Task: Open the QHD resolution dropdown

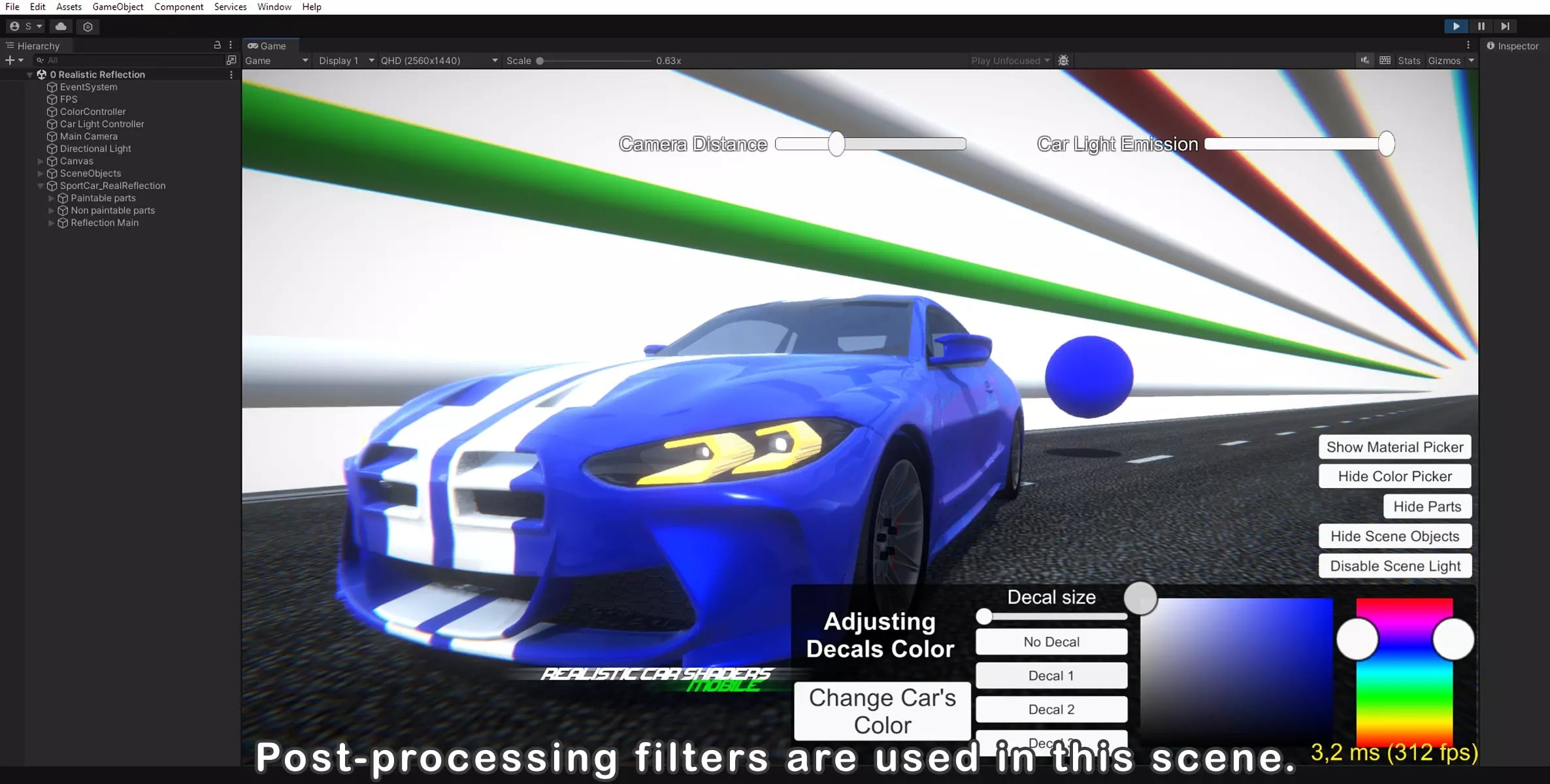Action: [x=438, y=60]
